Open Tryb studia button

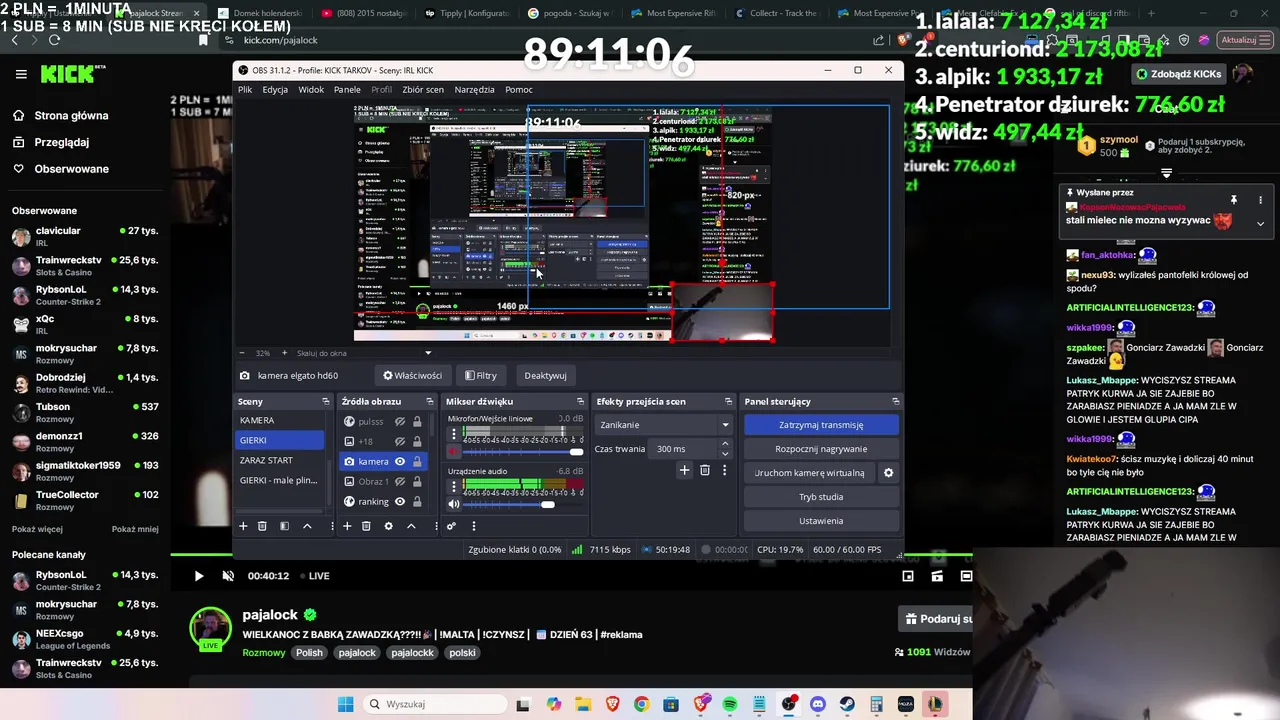click(x=821, y=497)
